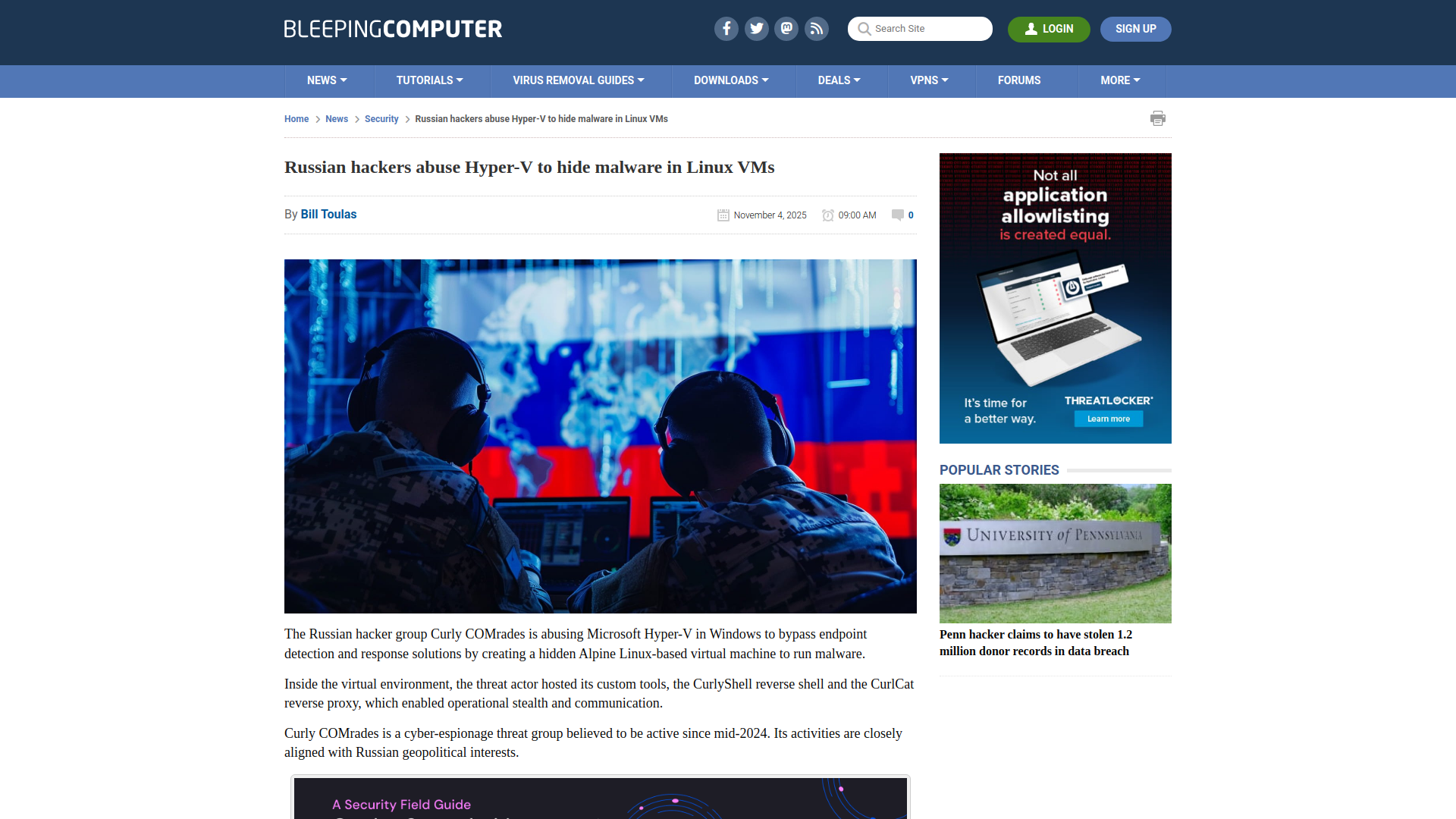Click the search magnifier icon
1456x819 pixels.
(864, 29)
